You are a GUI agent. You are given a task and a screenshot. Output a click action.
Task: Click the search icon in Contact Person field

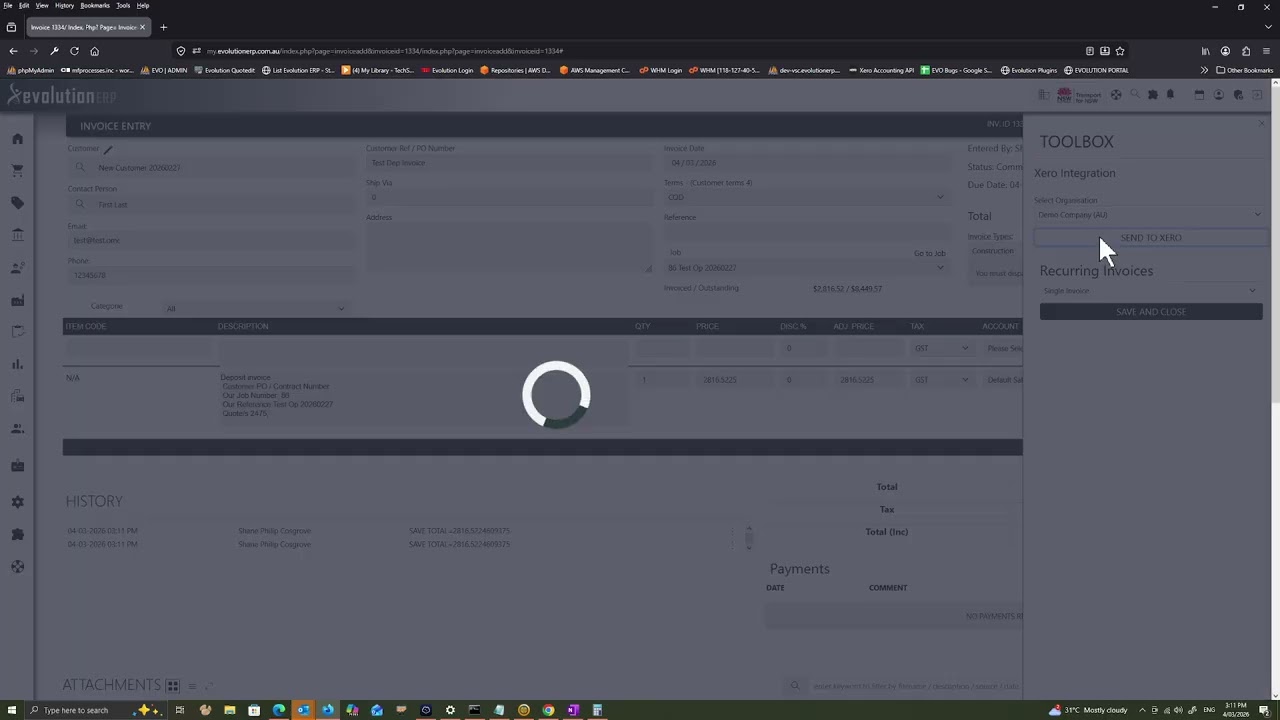click(80, 204)
